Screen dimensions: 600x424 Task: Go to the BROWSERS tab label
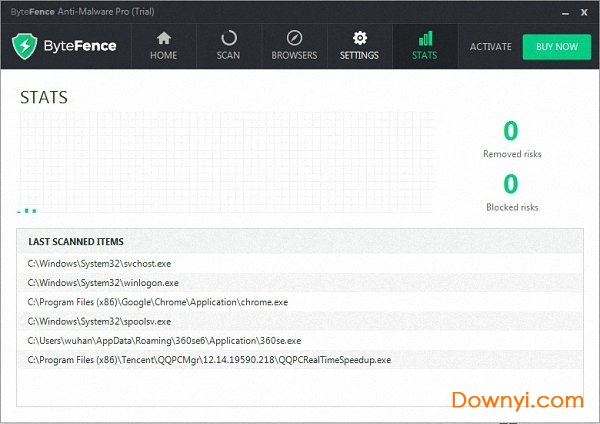tap(294, 55)
